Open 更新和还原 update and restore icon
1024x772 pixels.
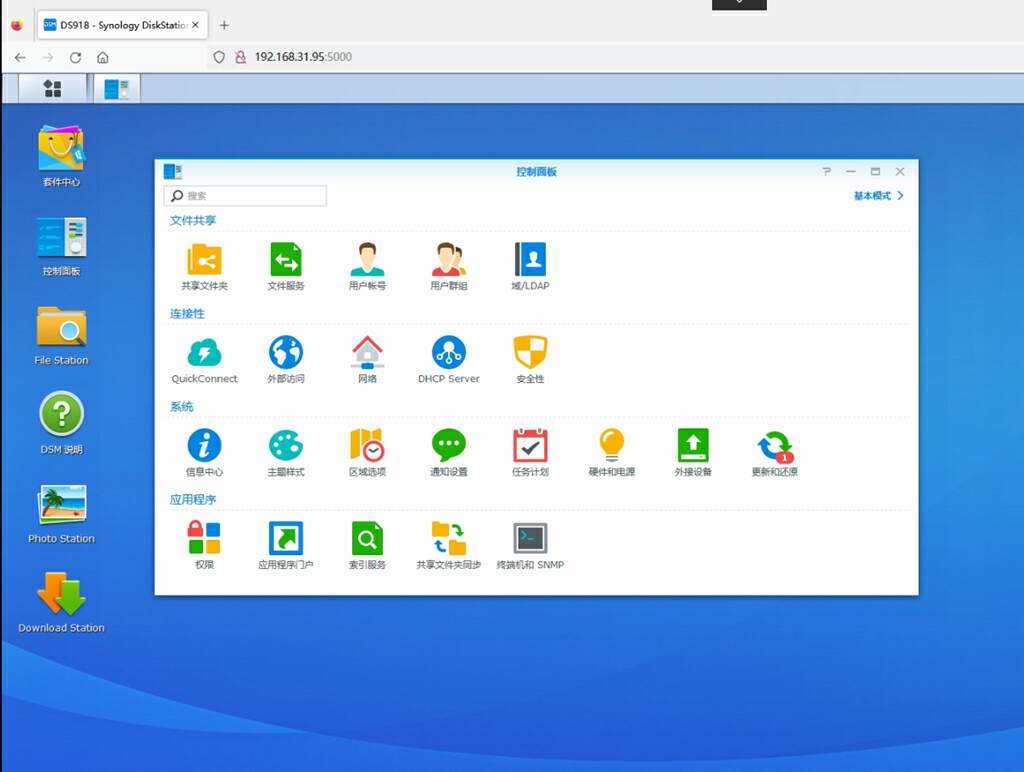click(774, 446)
